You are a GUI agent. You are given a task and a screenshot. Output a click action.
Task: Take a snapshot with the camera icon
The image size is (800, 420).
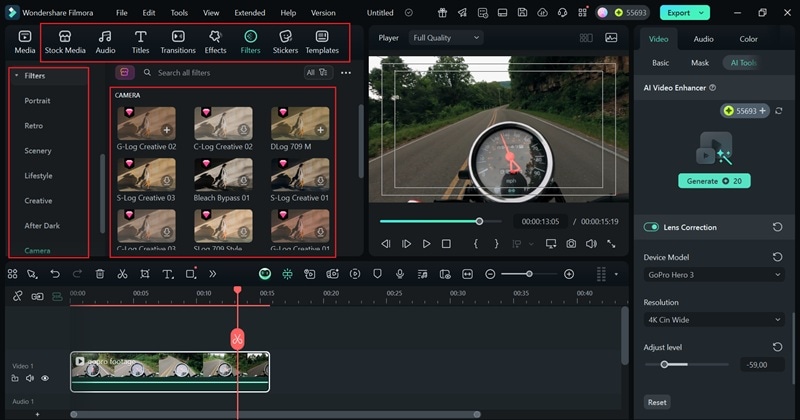coord(571,244)
